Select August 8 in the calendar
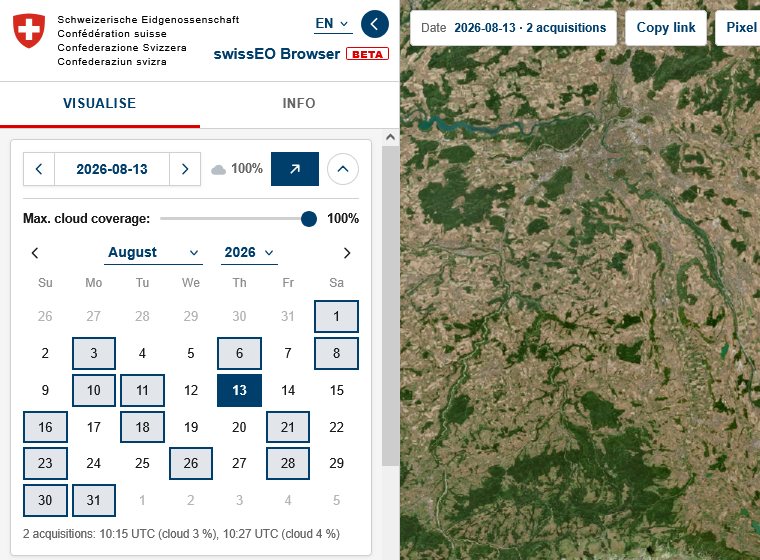The image size is (760, 560). [336, 353]
